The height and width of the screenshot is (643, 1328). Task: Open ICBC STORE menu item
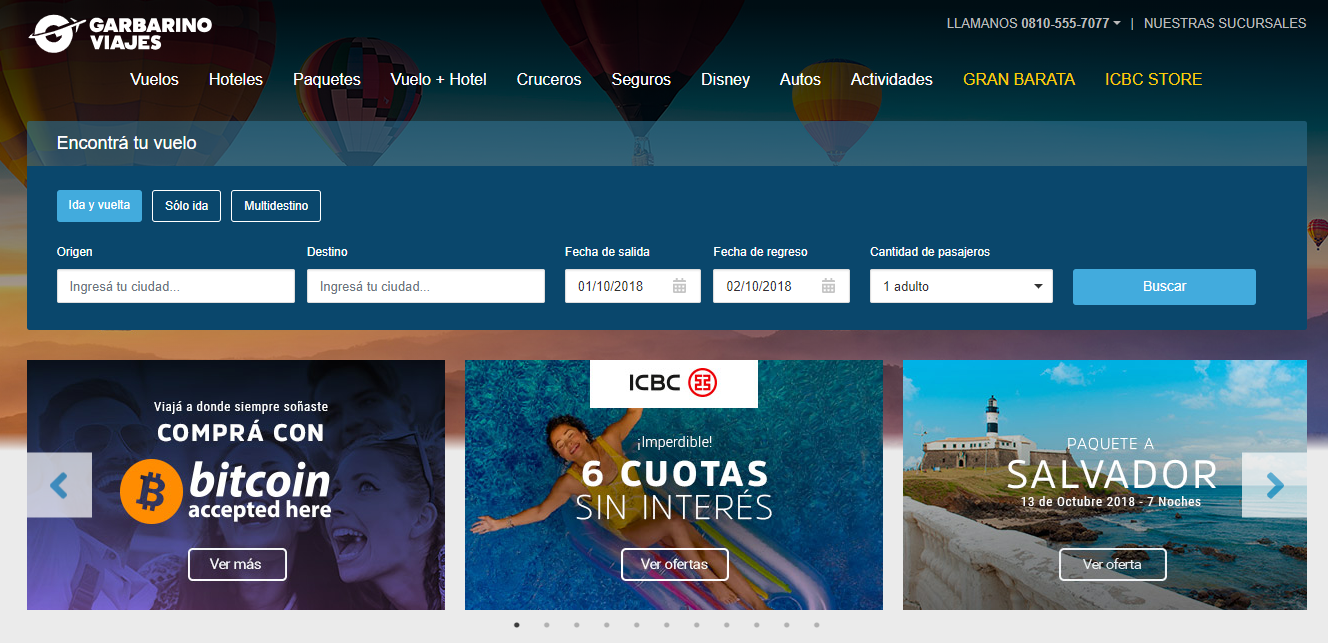click(1154, 79)
